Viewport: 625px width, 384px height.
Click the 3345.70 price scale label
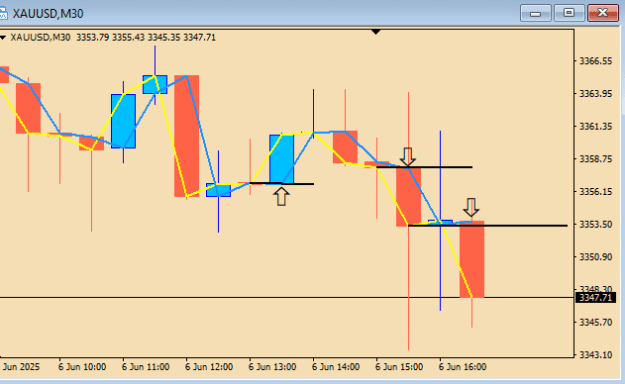pyautogui.click(x=595, y=322)
